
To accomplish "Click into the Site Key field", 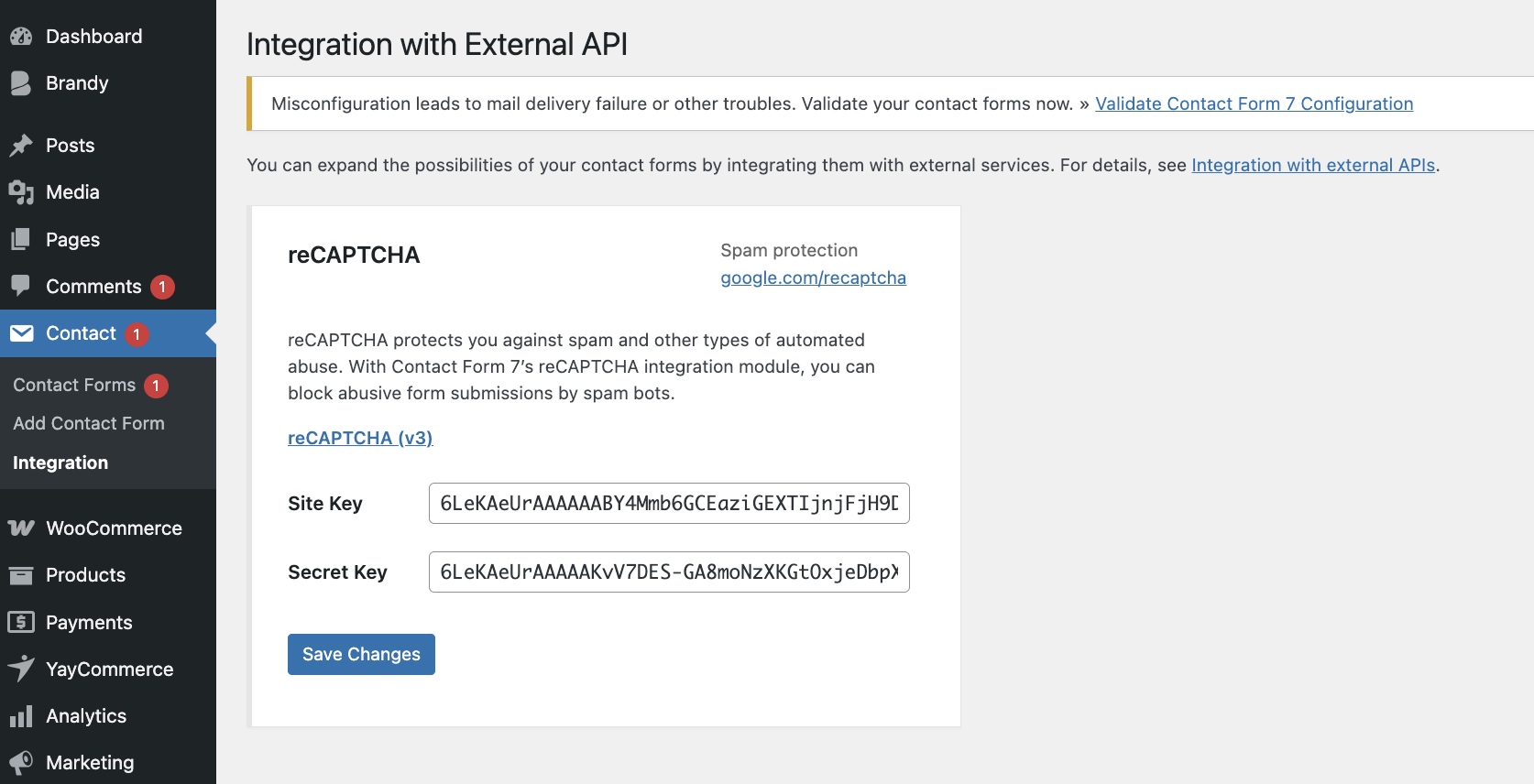I will click(669, 504).
